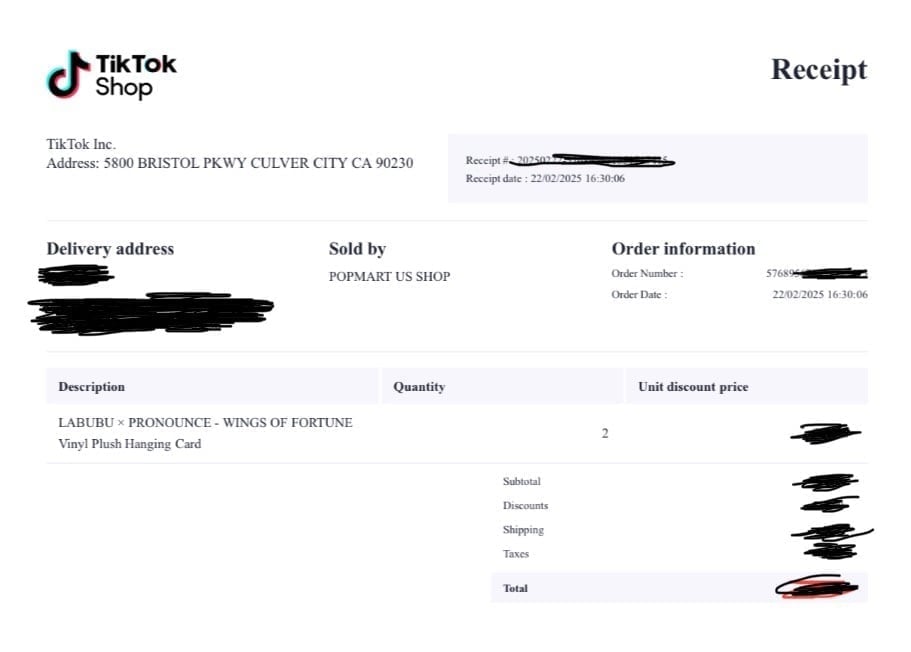Click the red-scribbled Total amount
The image size is (911, 652).
(x=817, y=587)
